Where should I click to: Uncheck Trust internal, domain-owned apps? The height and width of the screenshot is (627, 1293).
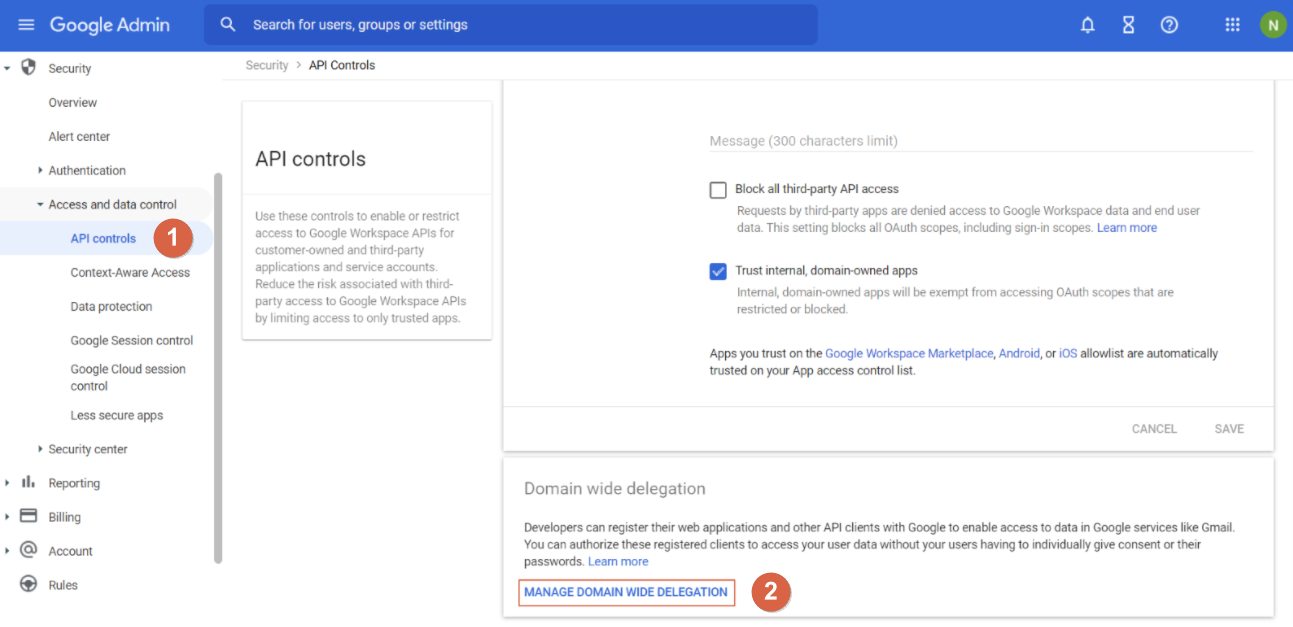[718, 271]
